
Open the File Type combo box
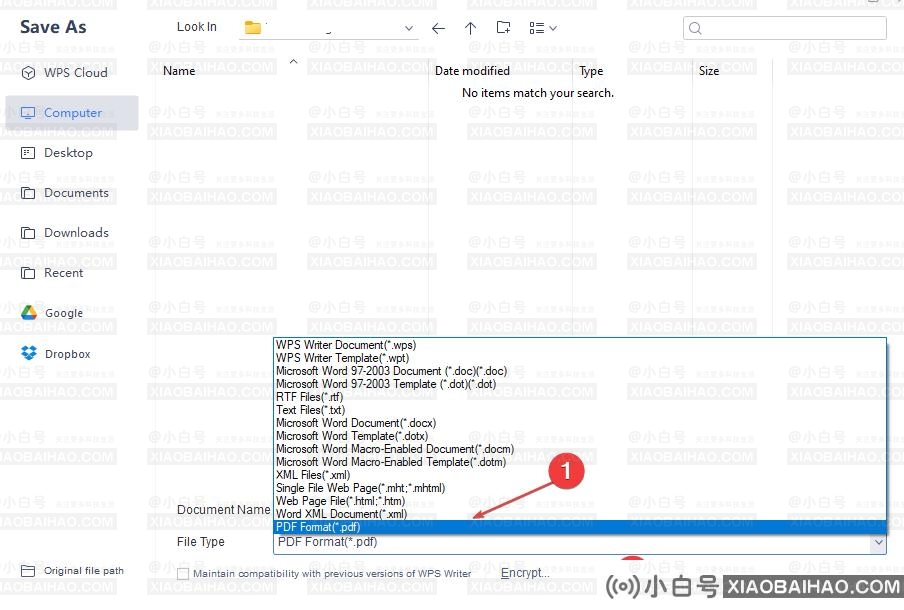pos(579,543)
